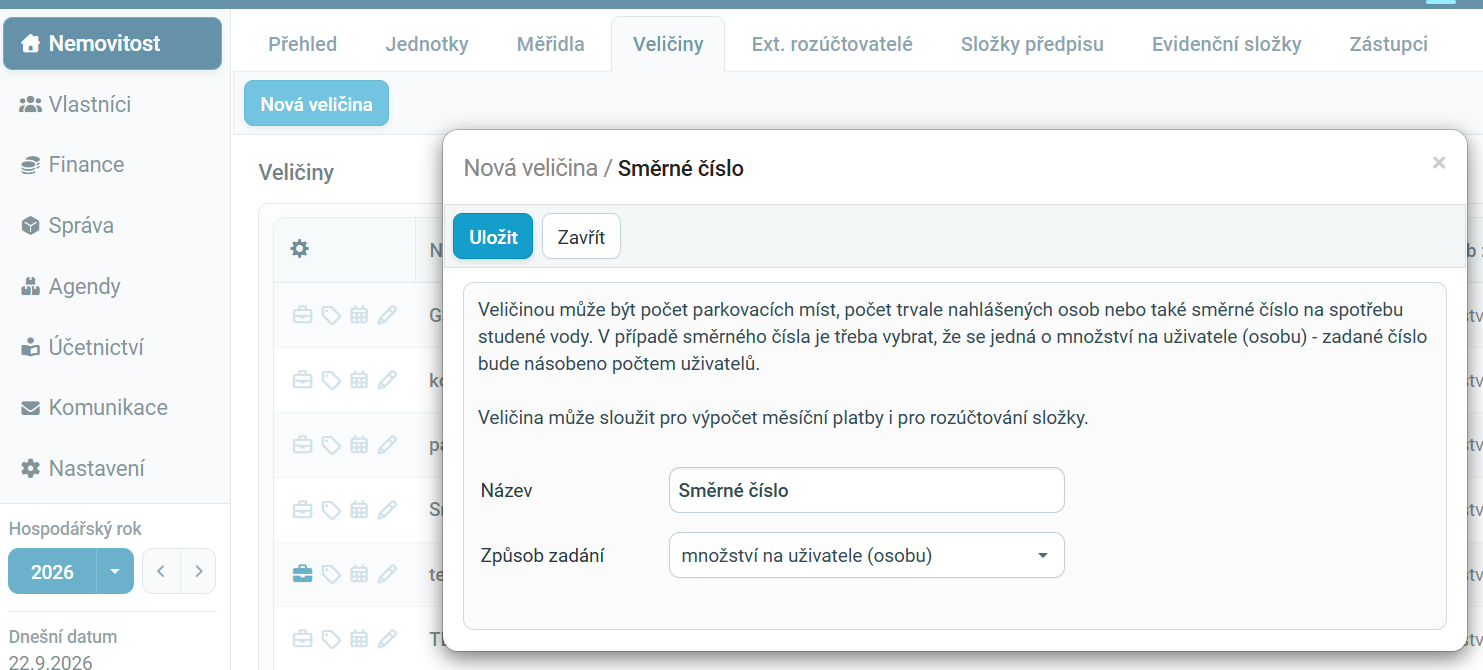Click pencil edit icon in fourth row
Screen dimensions: 1483x670
coord(387,510)
